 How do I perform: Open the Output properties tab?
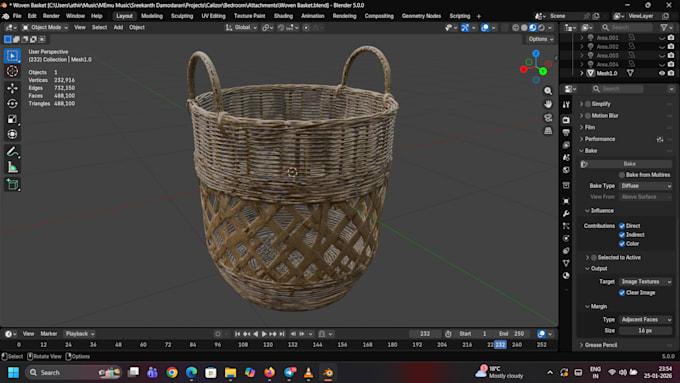click(x=566, y=132)
